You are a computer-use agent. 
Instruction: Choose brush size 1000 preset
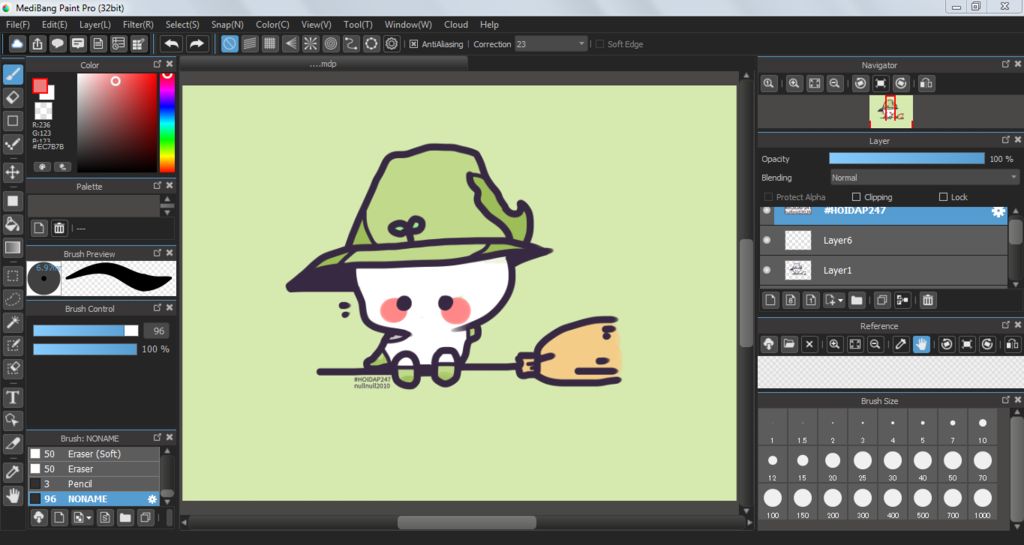coord(982,503)
